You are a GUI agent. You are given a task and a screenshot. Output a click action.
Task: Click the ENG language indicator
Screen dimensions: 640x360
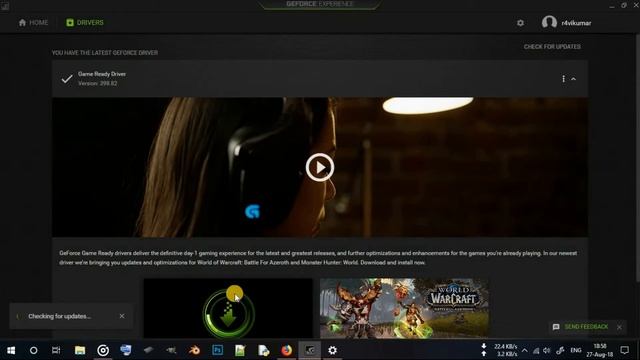tap(576, 350)
